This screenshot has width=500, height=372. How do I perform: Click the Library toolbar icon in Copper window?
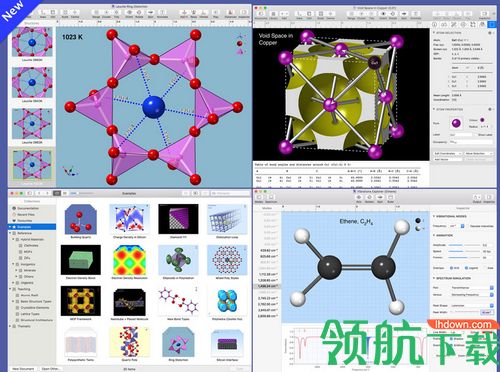(273, 14)
